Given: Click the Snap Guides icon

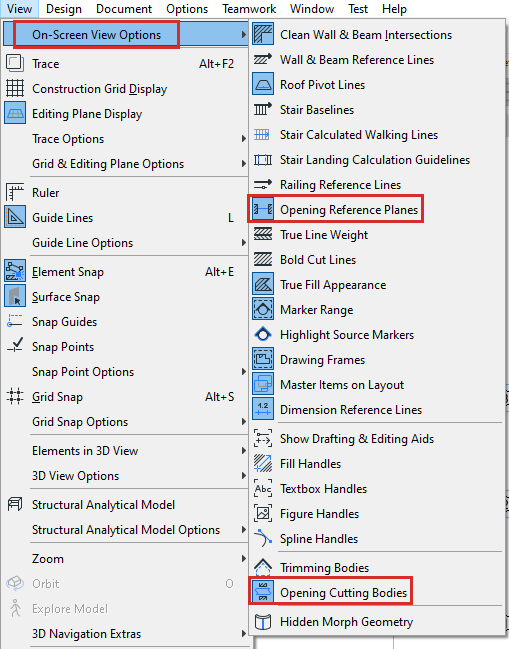Looking at the screenshot, I should click(15, 321).
